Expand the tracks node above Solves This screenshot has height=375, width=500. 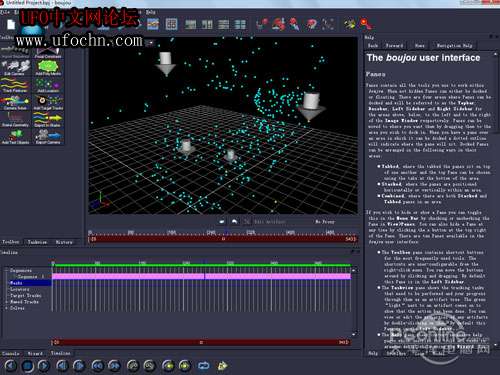tap(6, 302)
